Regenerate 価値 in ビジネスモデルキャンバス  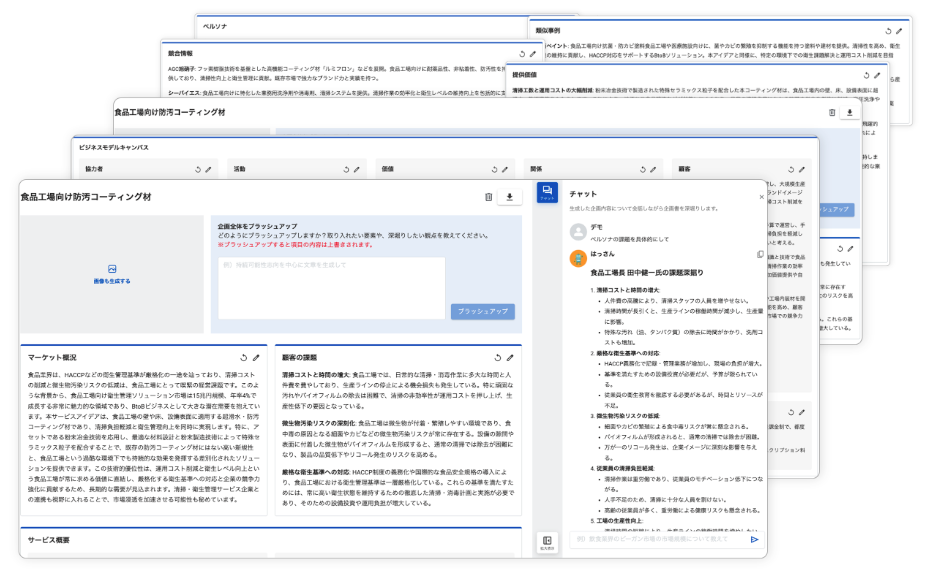tap(494, 170)
